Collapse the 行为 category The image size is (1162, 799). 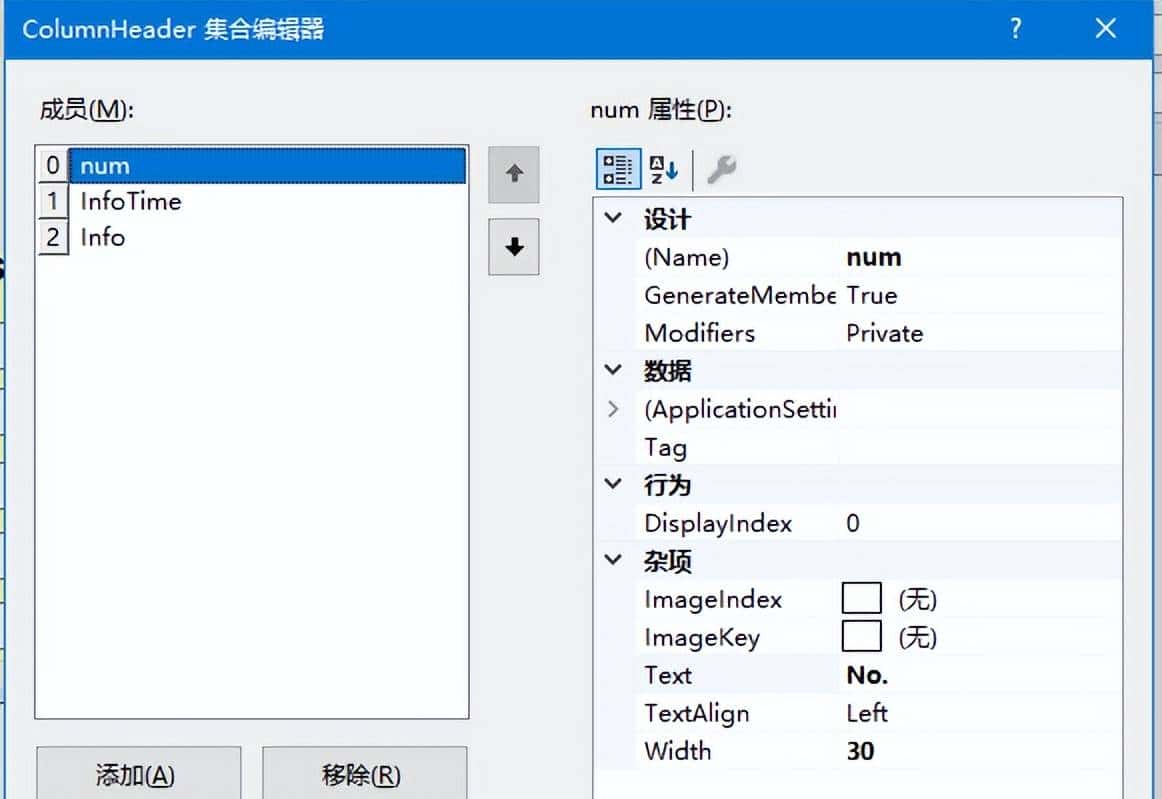[x=613, y=484]
